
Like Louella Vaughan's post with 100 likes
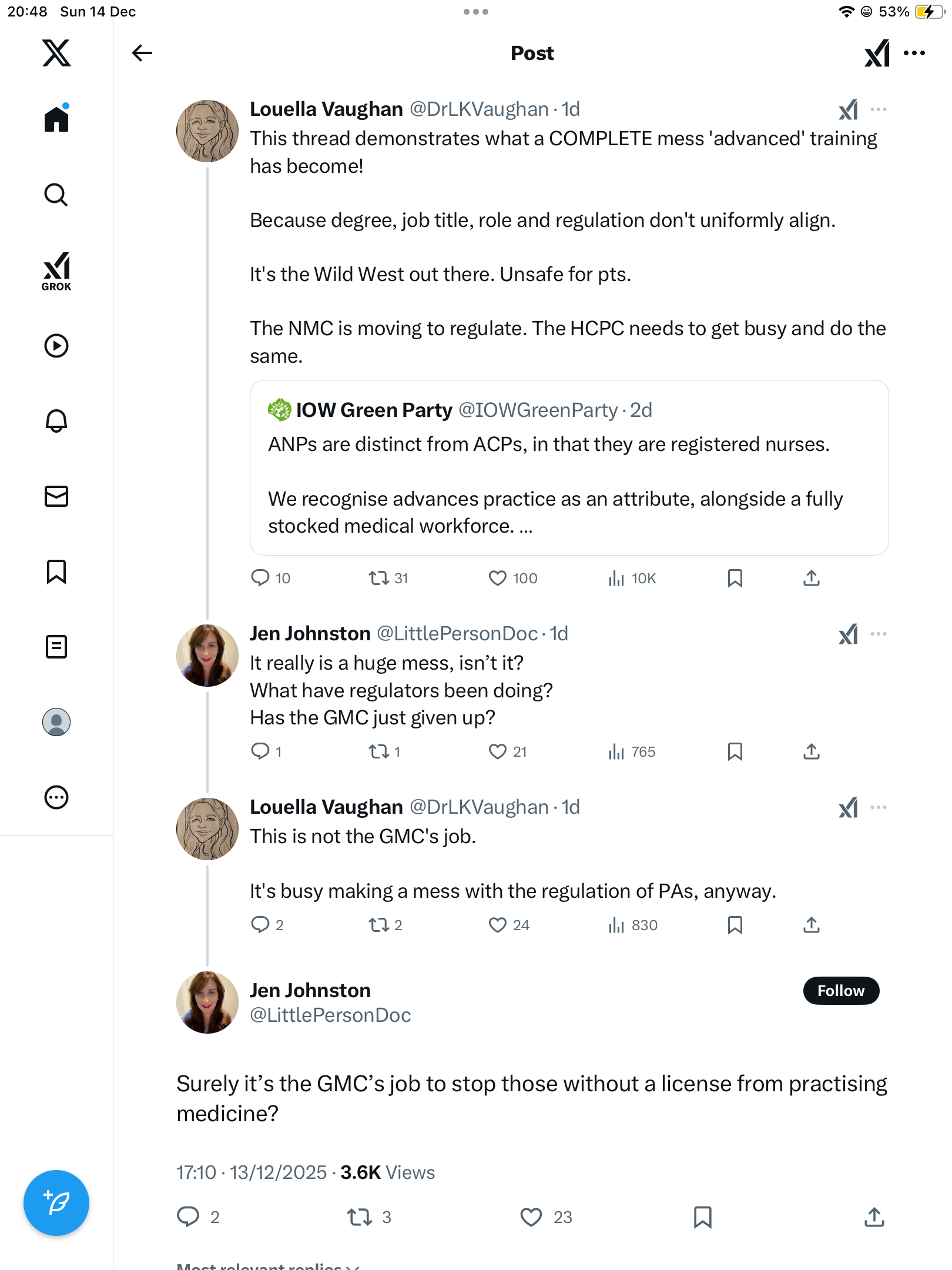click(498, 579)
